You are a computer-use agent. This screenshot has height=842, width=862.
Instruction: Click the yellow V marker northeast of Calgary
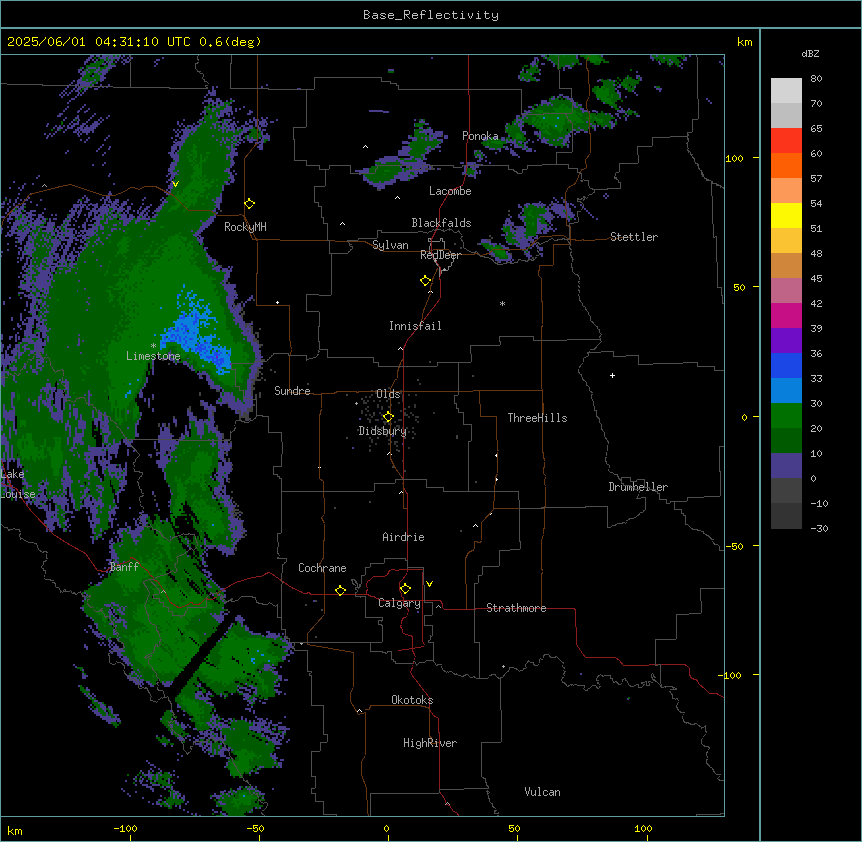(429, 584)
